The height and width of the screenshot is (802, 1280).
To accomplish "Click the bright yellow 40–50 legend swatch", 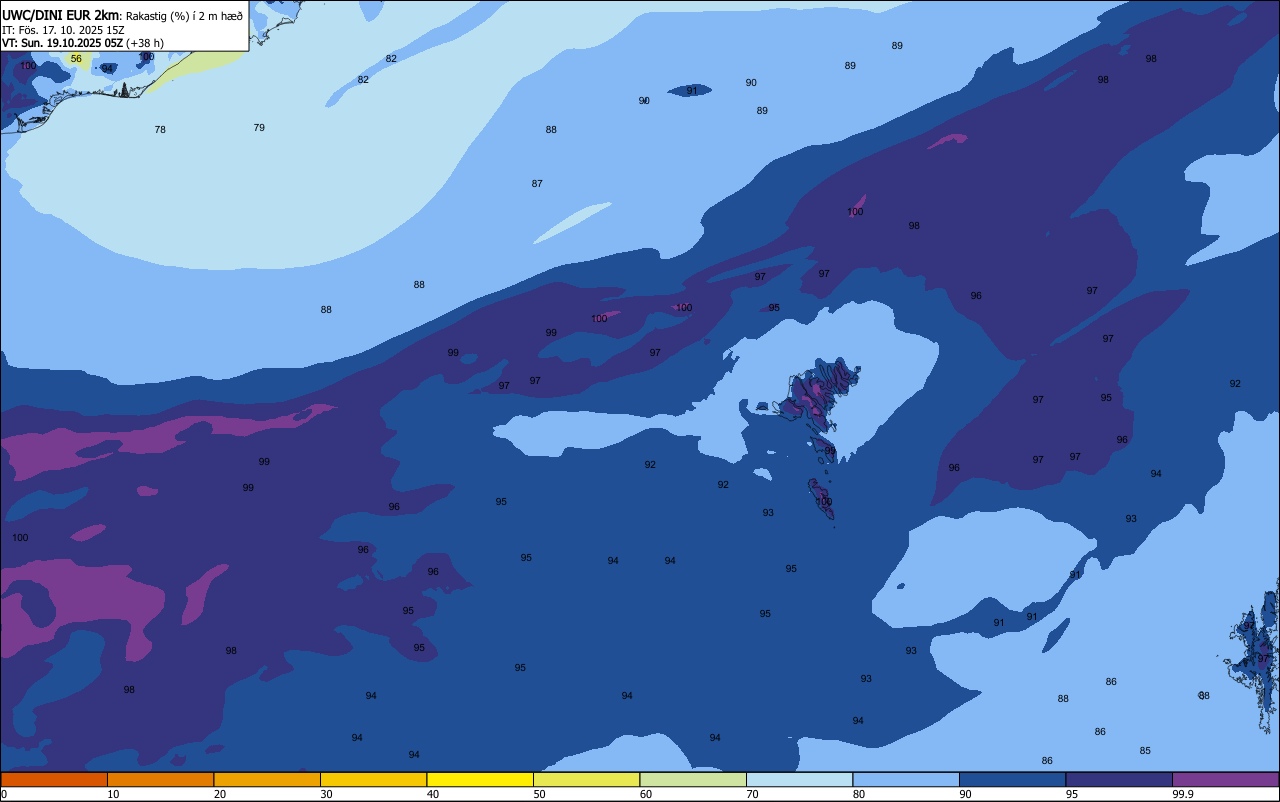I will (480, 779).
